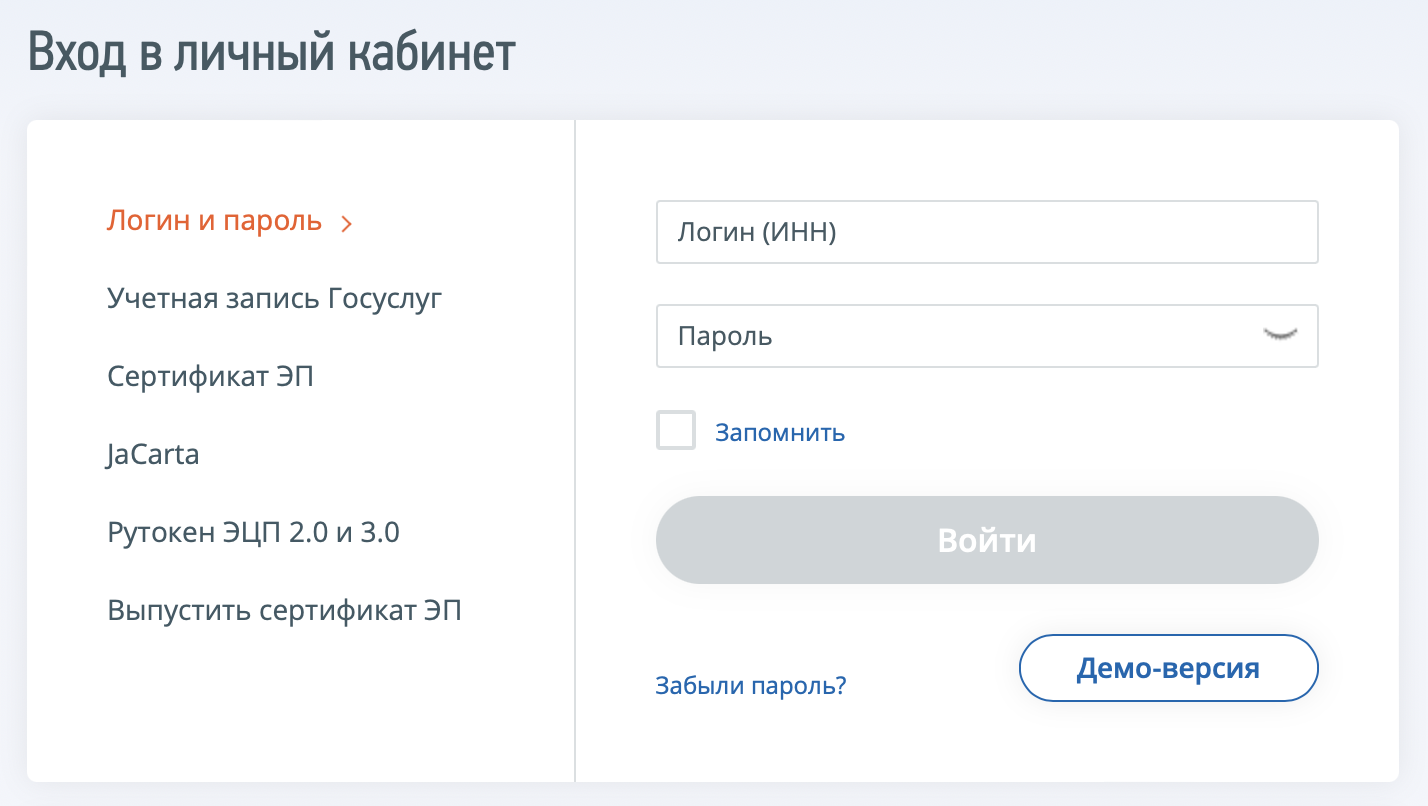Expand Логин и пароль with its chevron

[346, 224]
